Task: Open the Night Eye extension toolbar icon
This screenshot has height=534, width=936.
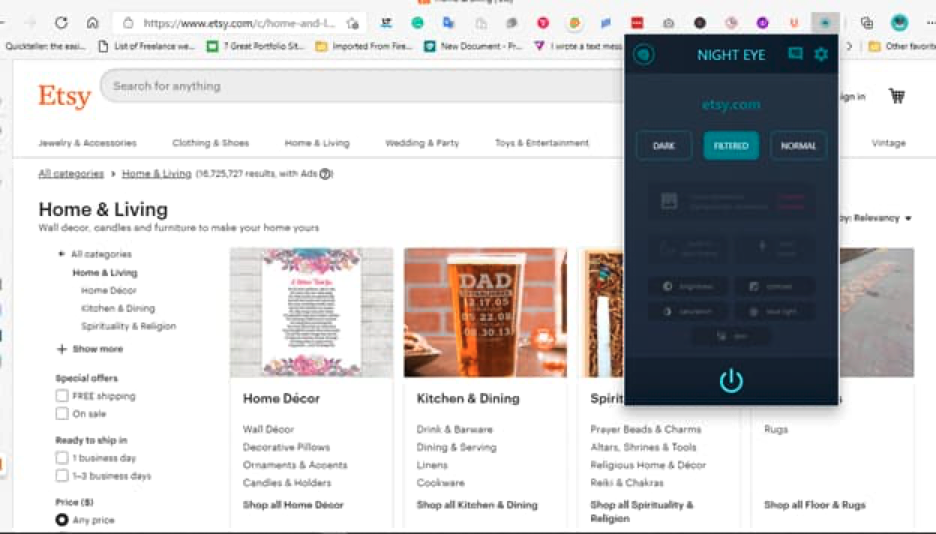Action: coord(825,23)
